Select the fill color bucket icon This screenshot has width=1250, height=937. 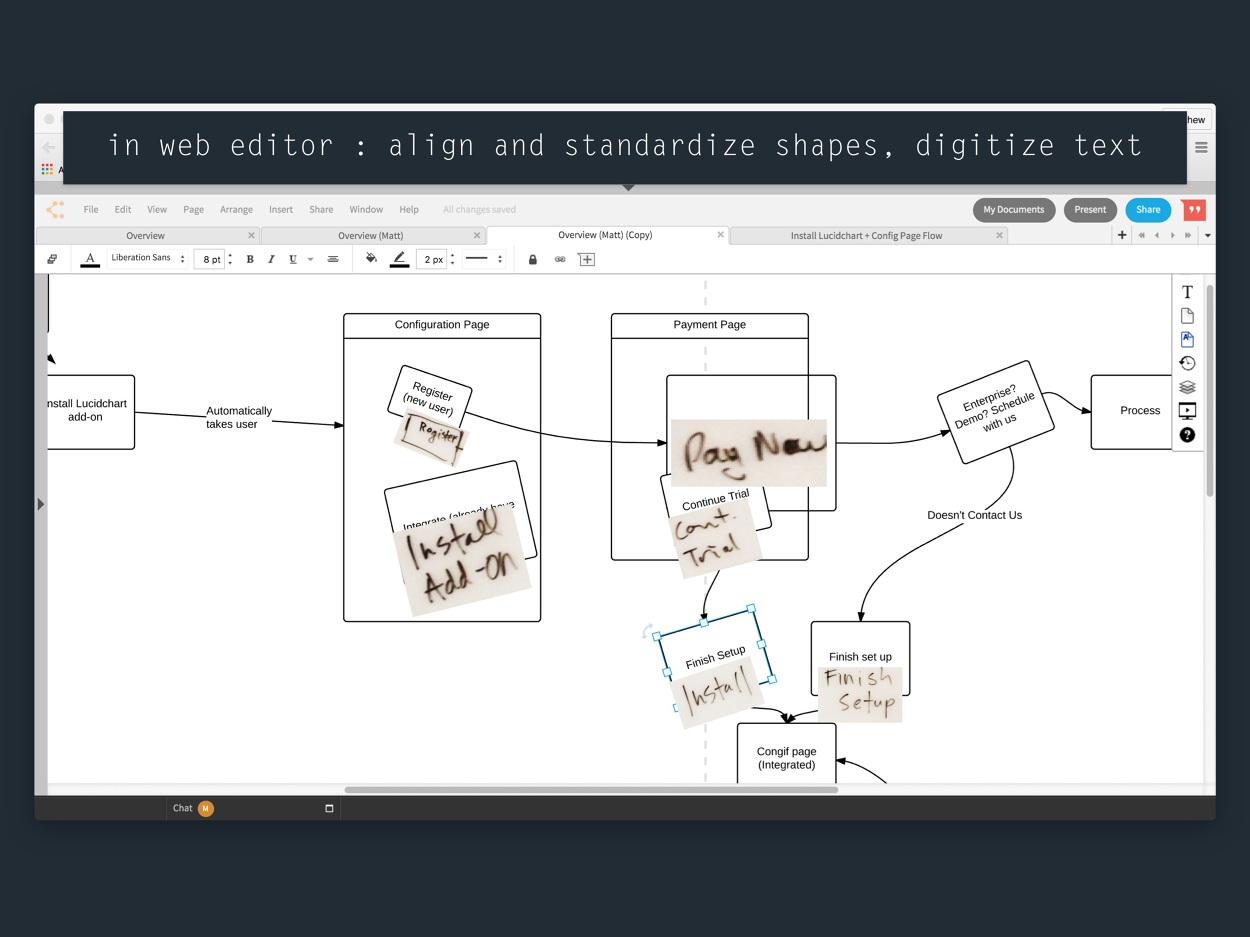371,259
